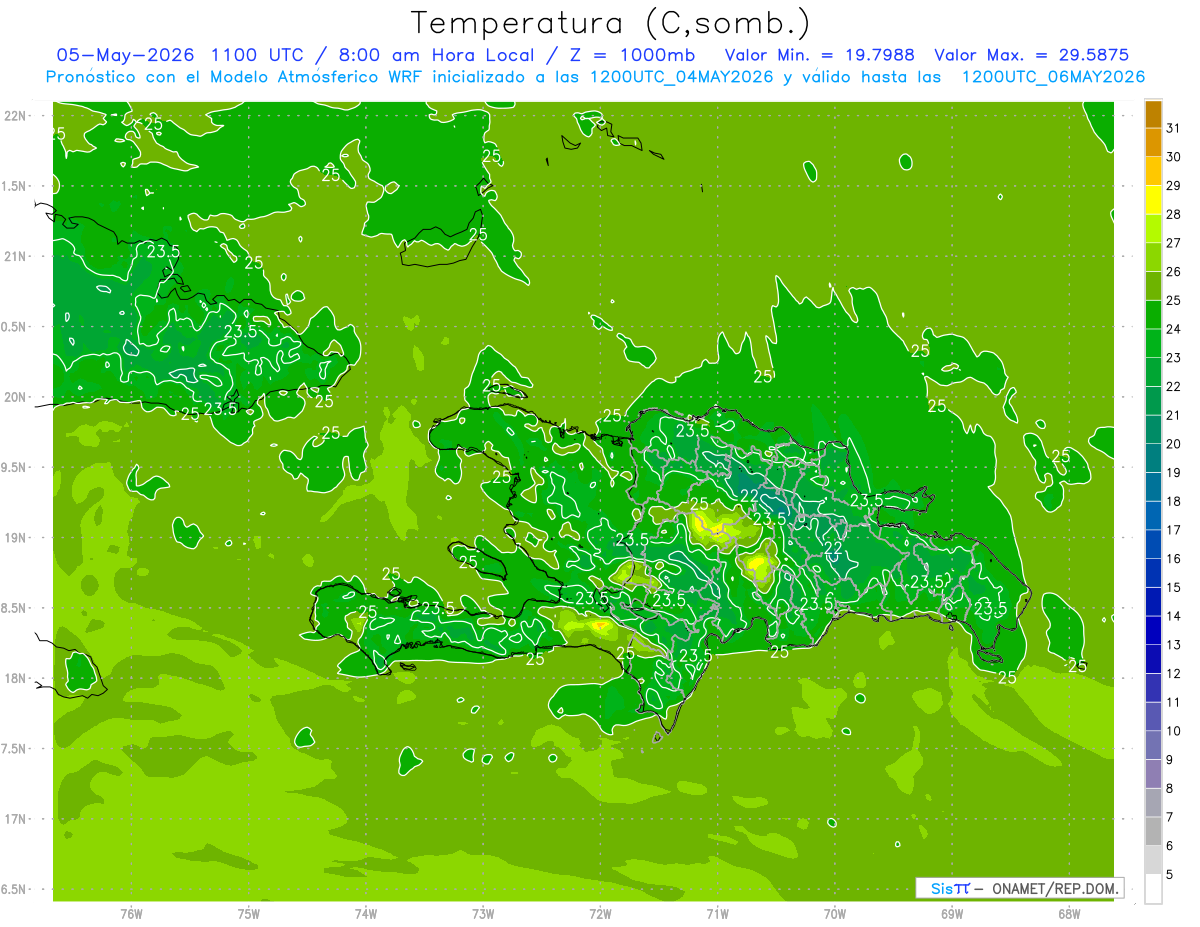
Task: Click the 76W longitude axis label
Action: [131, 913]
